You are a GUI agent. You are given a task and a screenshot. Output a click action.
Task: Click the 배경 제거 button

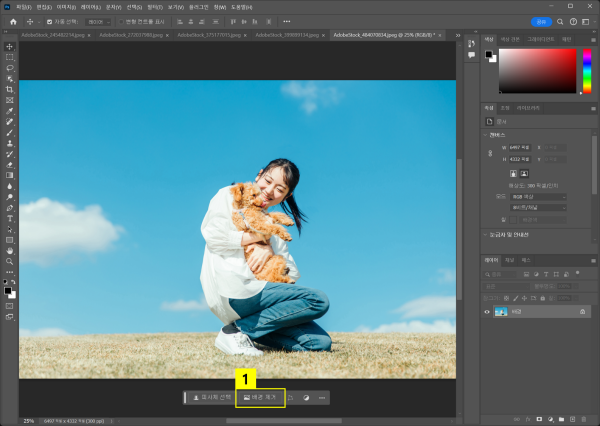click(x=260, y=397)
